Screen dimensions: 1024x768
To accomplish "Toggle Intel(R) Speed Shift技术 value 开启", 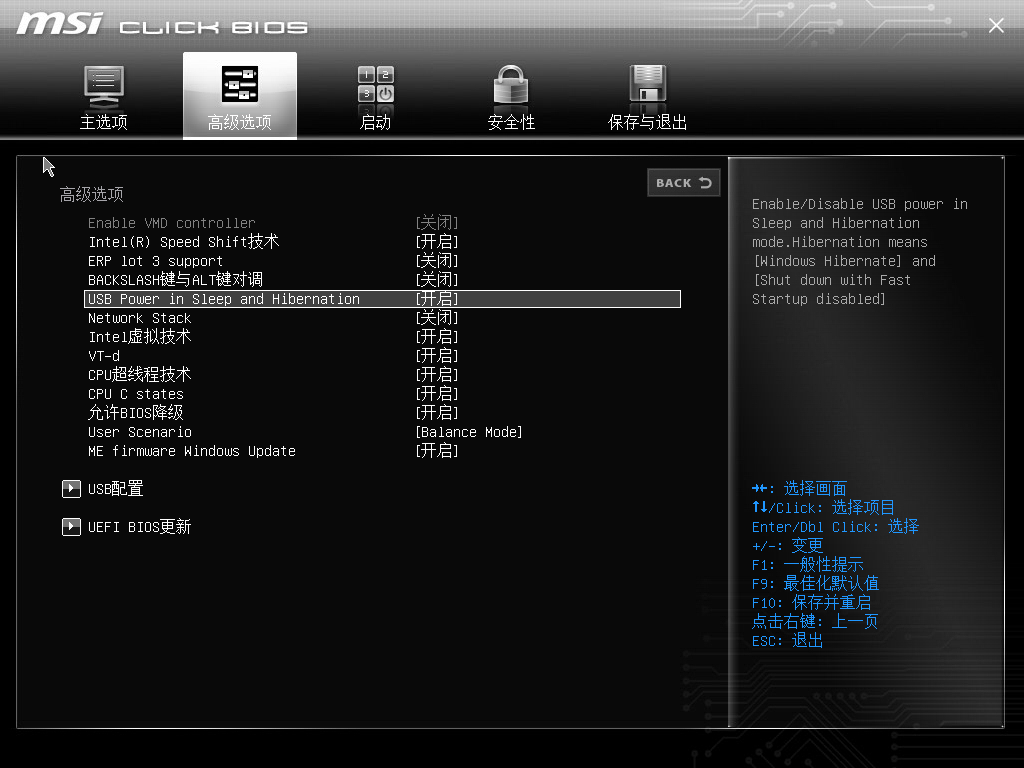I will point(437,242).
